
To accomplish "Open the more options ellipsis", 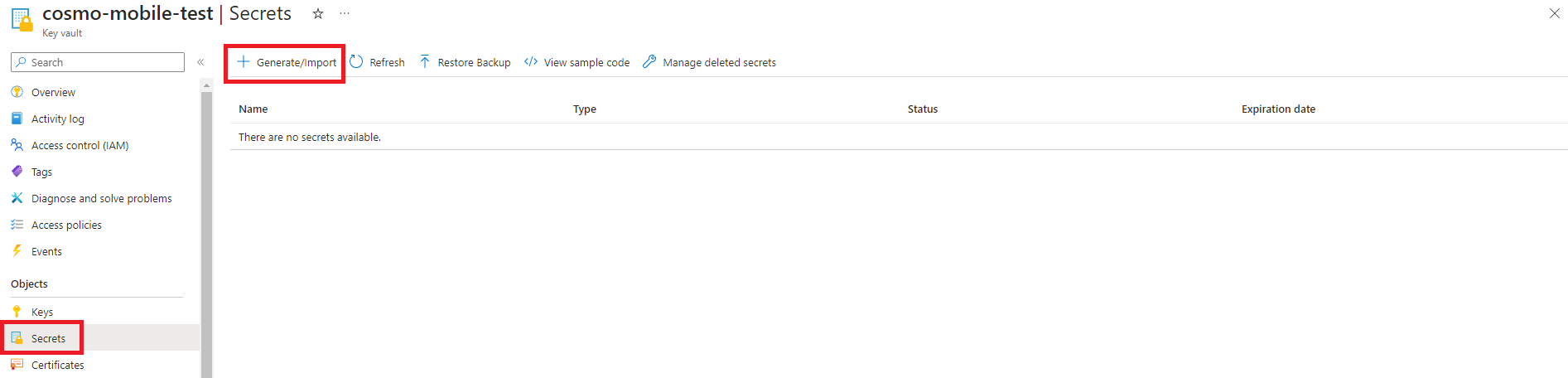I will (345, 13).
